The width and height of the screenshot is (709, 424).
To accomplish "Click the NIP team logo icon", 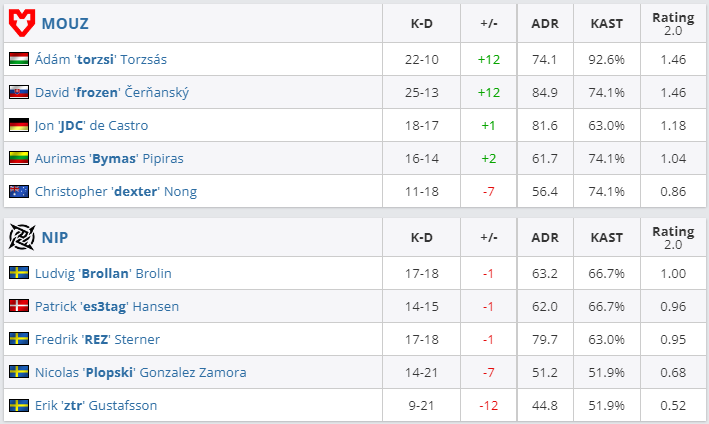I will click(x=22, y=237).
